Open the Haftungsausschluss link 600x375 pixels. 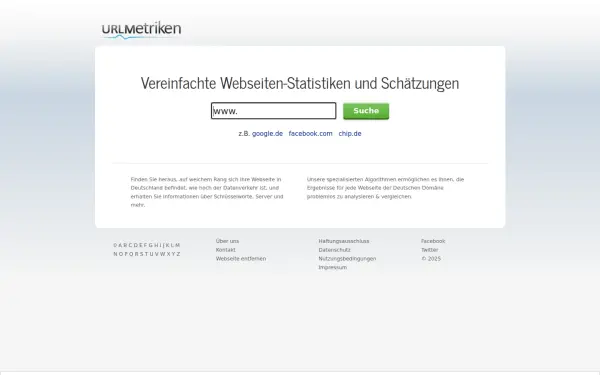(x=344, y=241)
